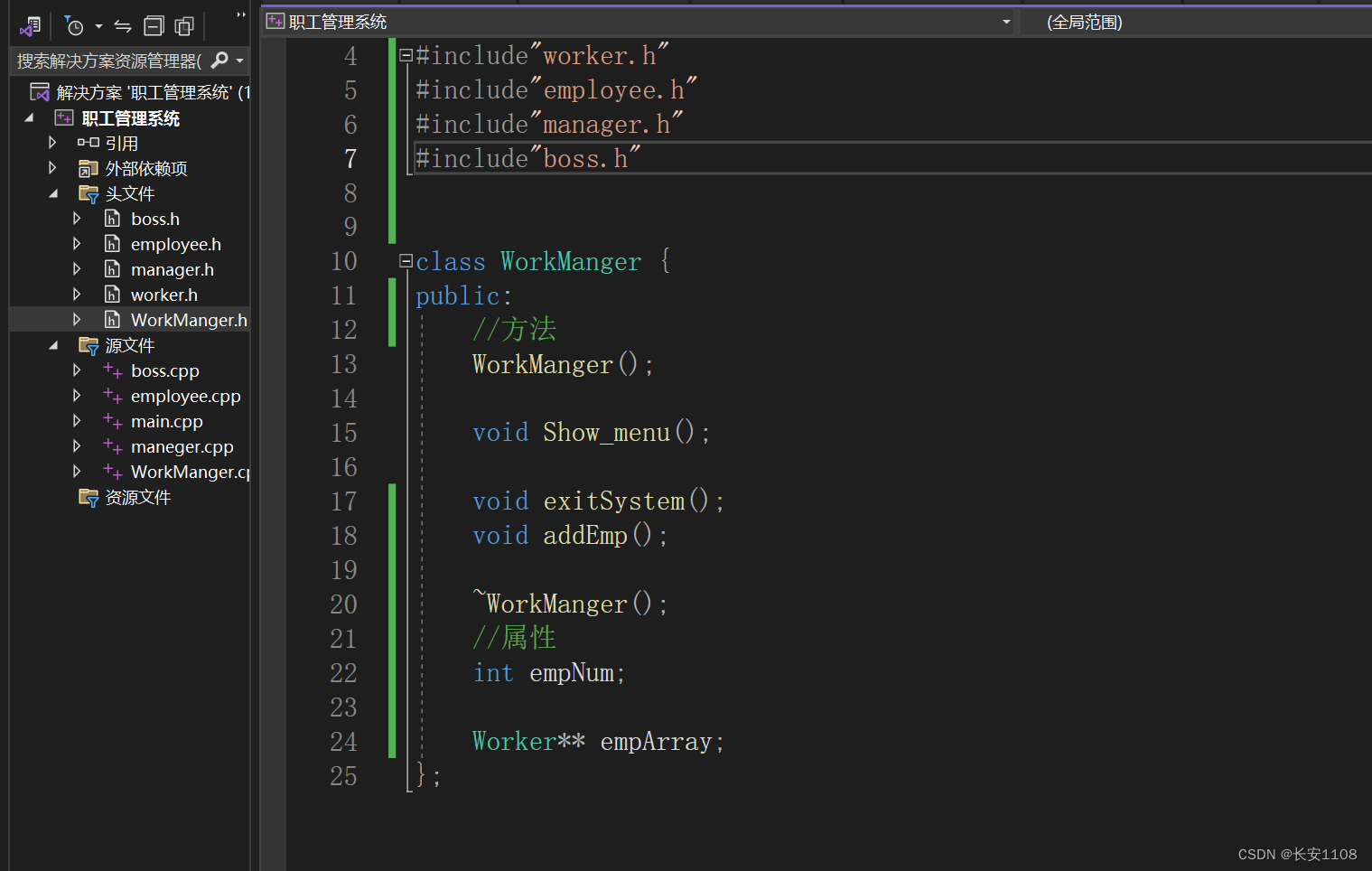Open employee.cpp source file
This screenshot has height=871, width=1372.
pos(186,396)
